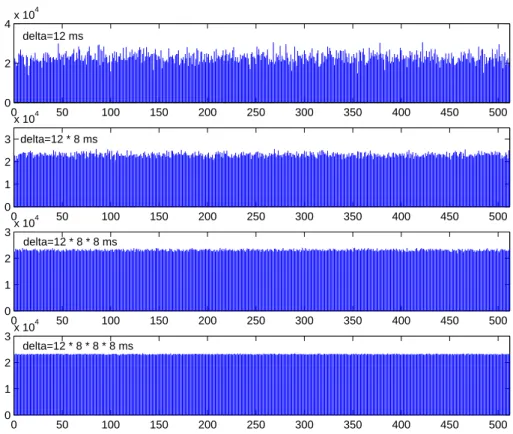Click the blue bars in the bottom histogram
Image resolution: width=513 pixels, height=434 pixels.
pyautogui.click(x=262, y=385)
